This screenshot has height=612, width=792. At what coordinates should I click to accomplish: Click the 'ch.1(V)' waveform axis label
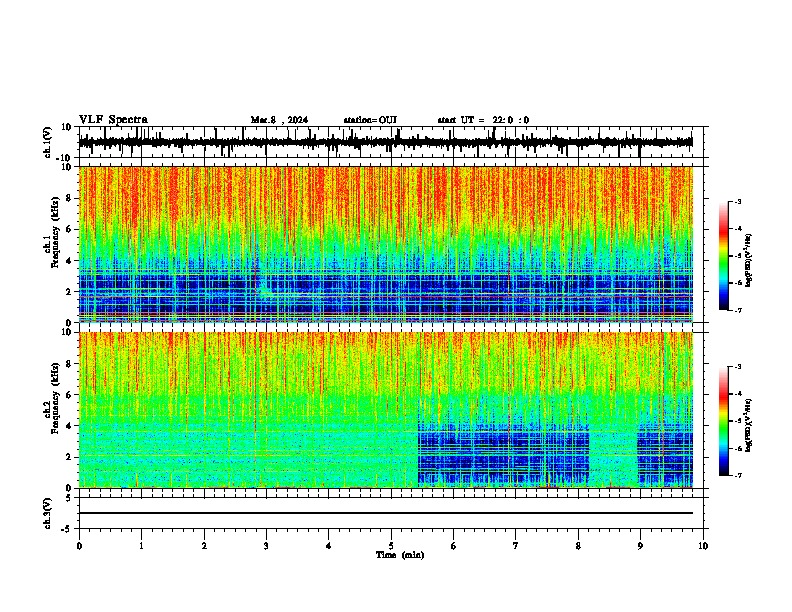(48, 142)
